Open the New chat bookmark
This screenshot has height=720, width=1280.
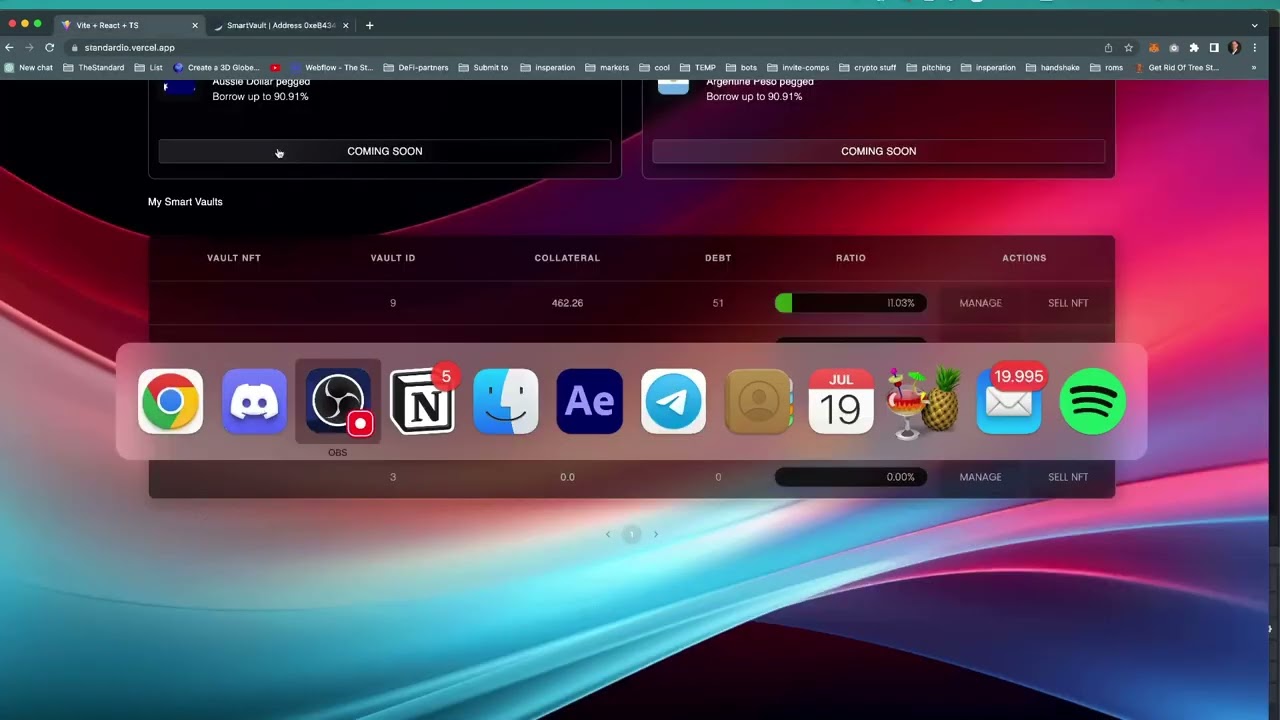click(29, 68)
